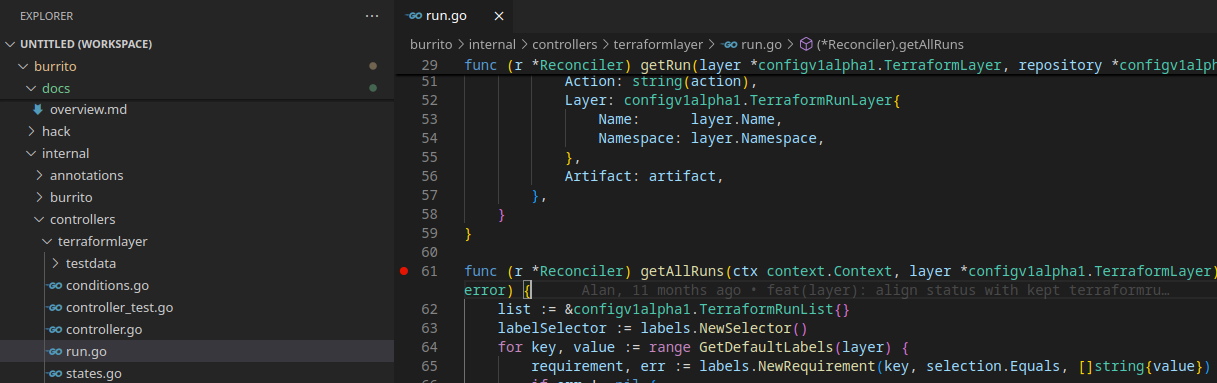Open overview.md file
The image size is (1217, 383).
(88, 109)
